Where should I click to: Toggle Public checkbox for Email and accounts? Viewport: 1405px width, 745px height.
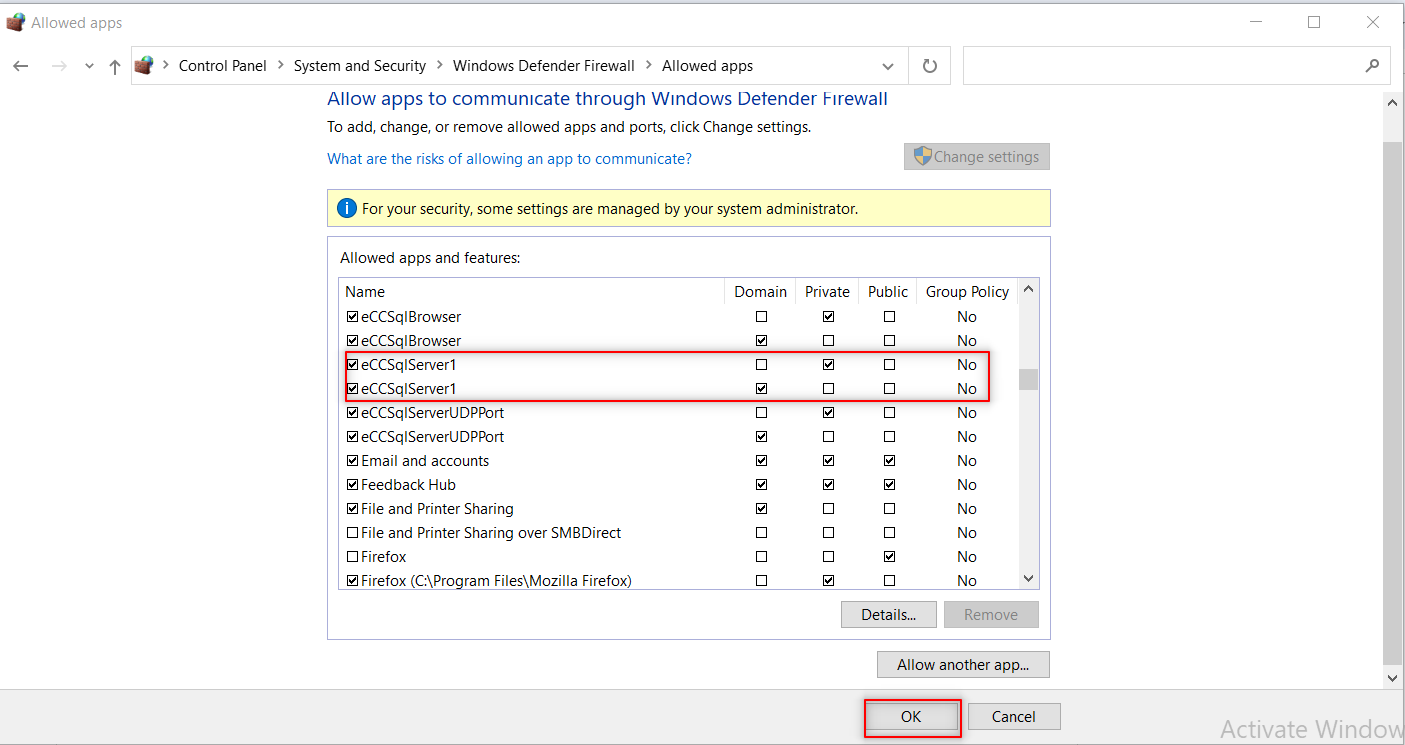(889, 461)
